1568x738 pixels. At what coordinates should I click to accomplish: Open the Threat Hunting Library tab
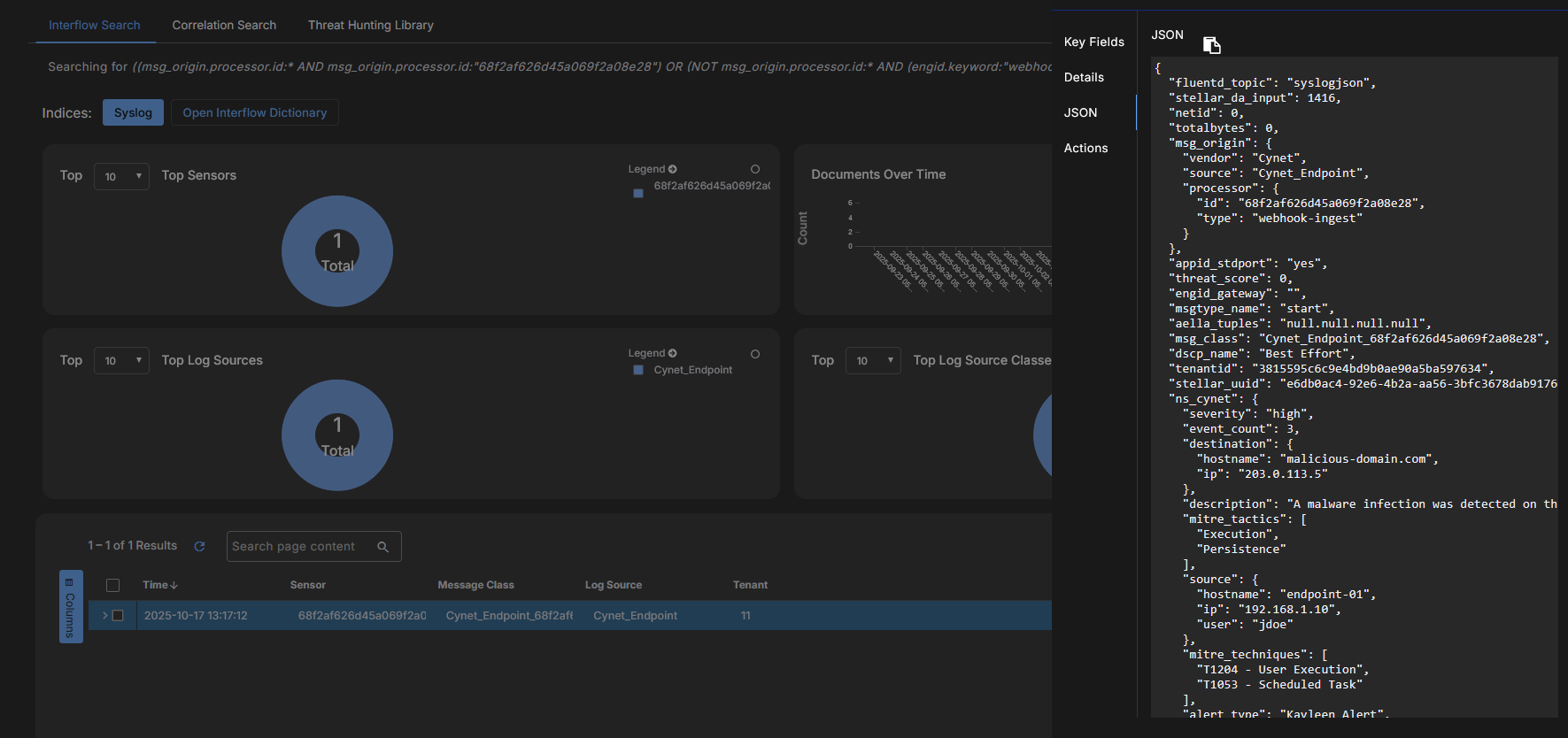tap(370, 25)
